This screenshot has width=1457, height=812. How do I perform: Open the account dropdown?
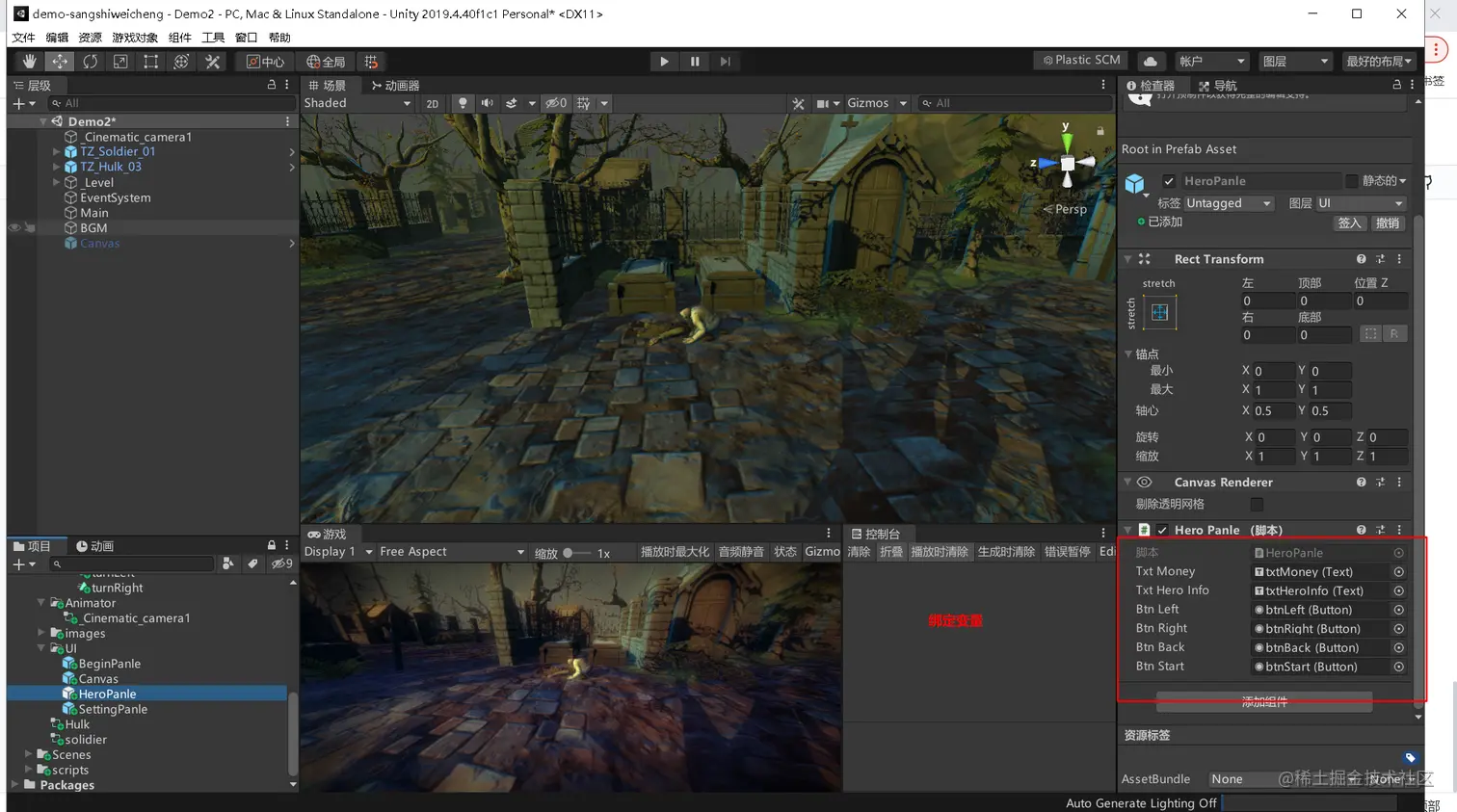click(x=1212, y=61)
